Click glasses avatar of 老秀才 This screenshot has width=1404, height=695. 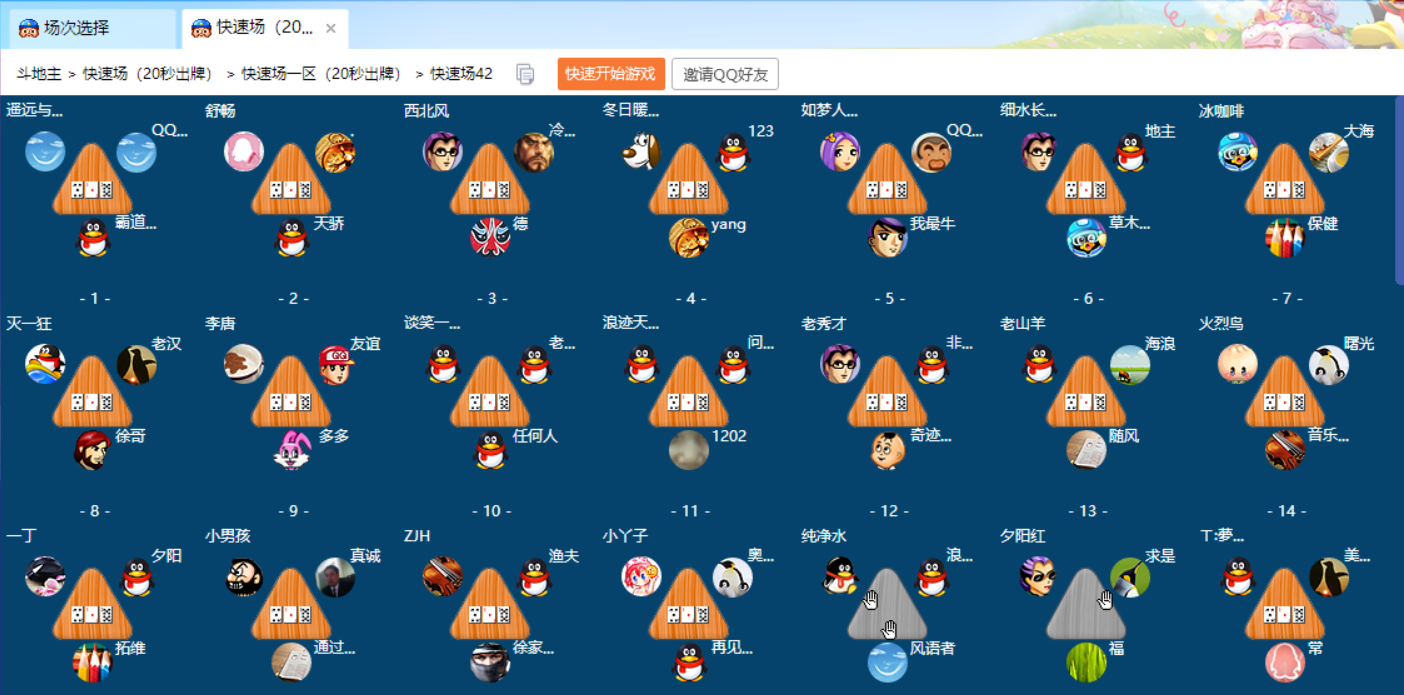840,364
